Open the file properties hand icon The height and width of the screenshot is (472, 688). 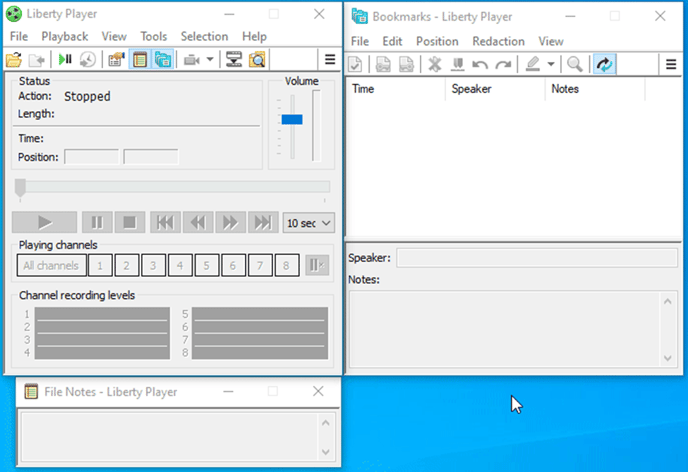tap(116, 59)
